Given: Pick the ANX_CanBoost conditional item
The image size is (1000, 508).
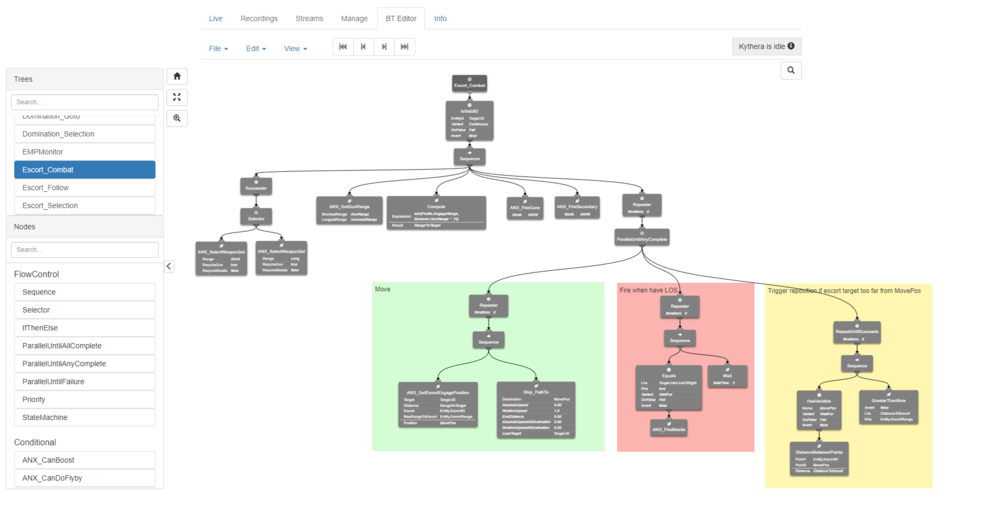Looking at the screenshot, I should point(85,460).
